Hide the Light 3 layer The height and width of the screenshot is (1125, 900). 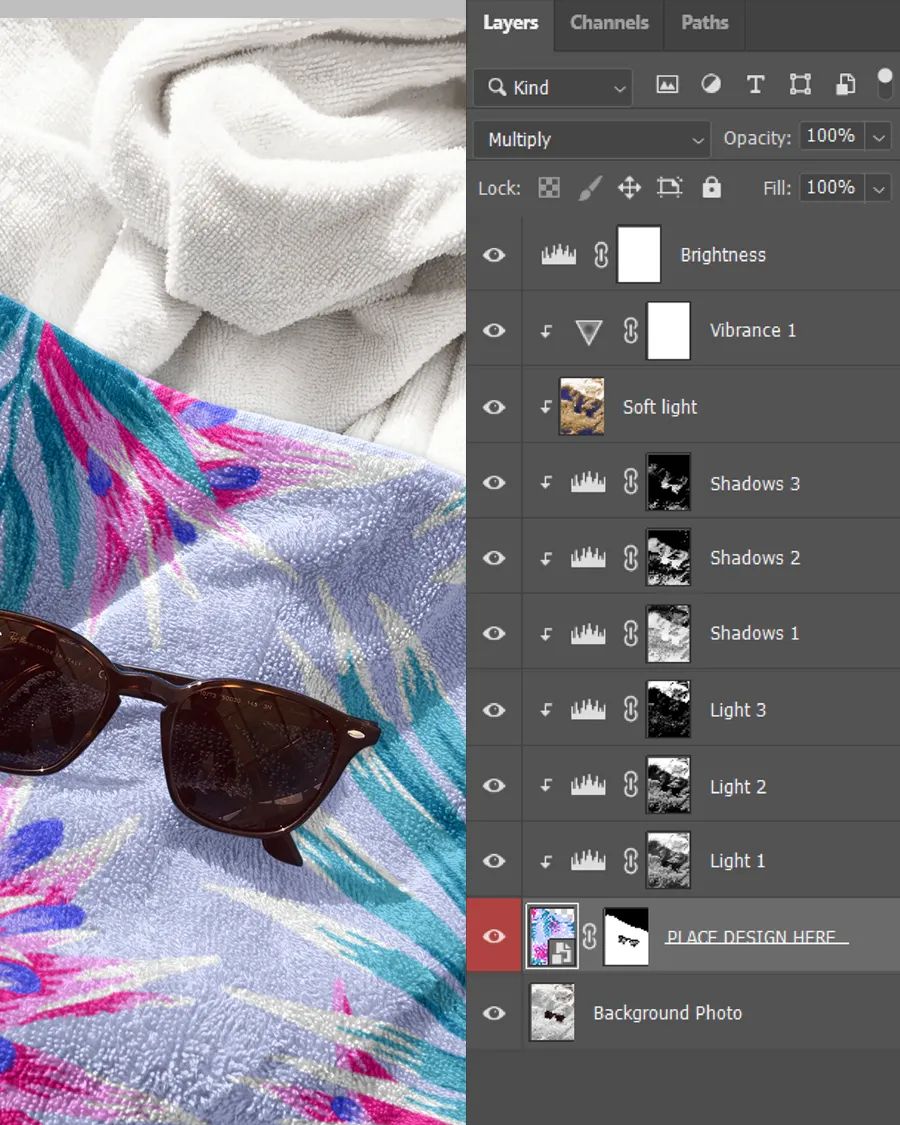494,710
